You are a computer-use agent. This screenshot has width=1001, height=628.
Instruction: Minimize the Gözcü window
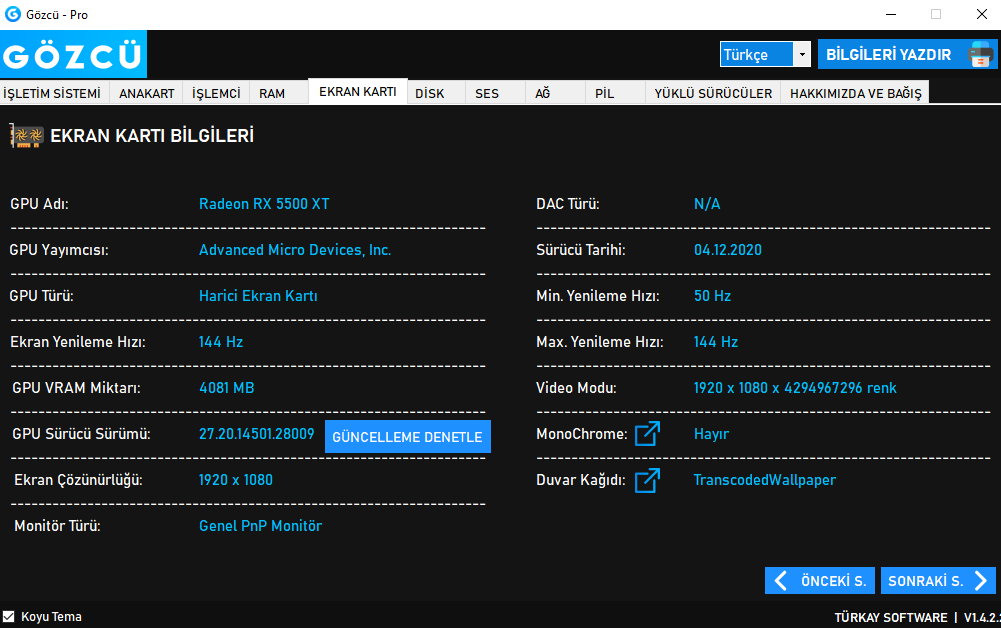click(891, 14)
